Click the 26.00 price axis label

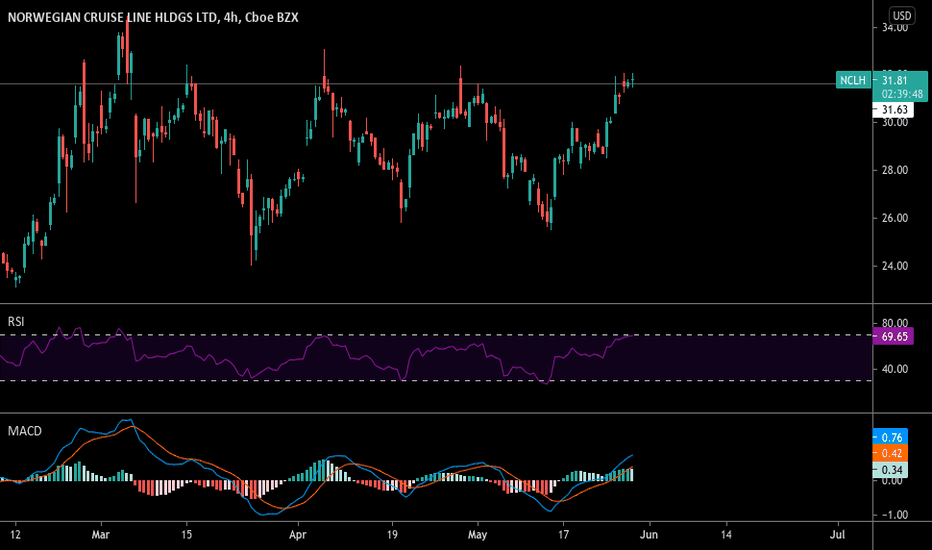pos(895,218)
